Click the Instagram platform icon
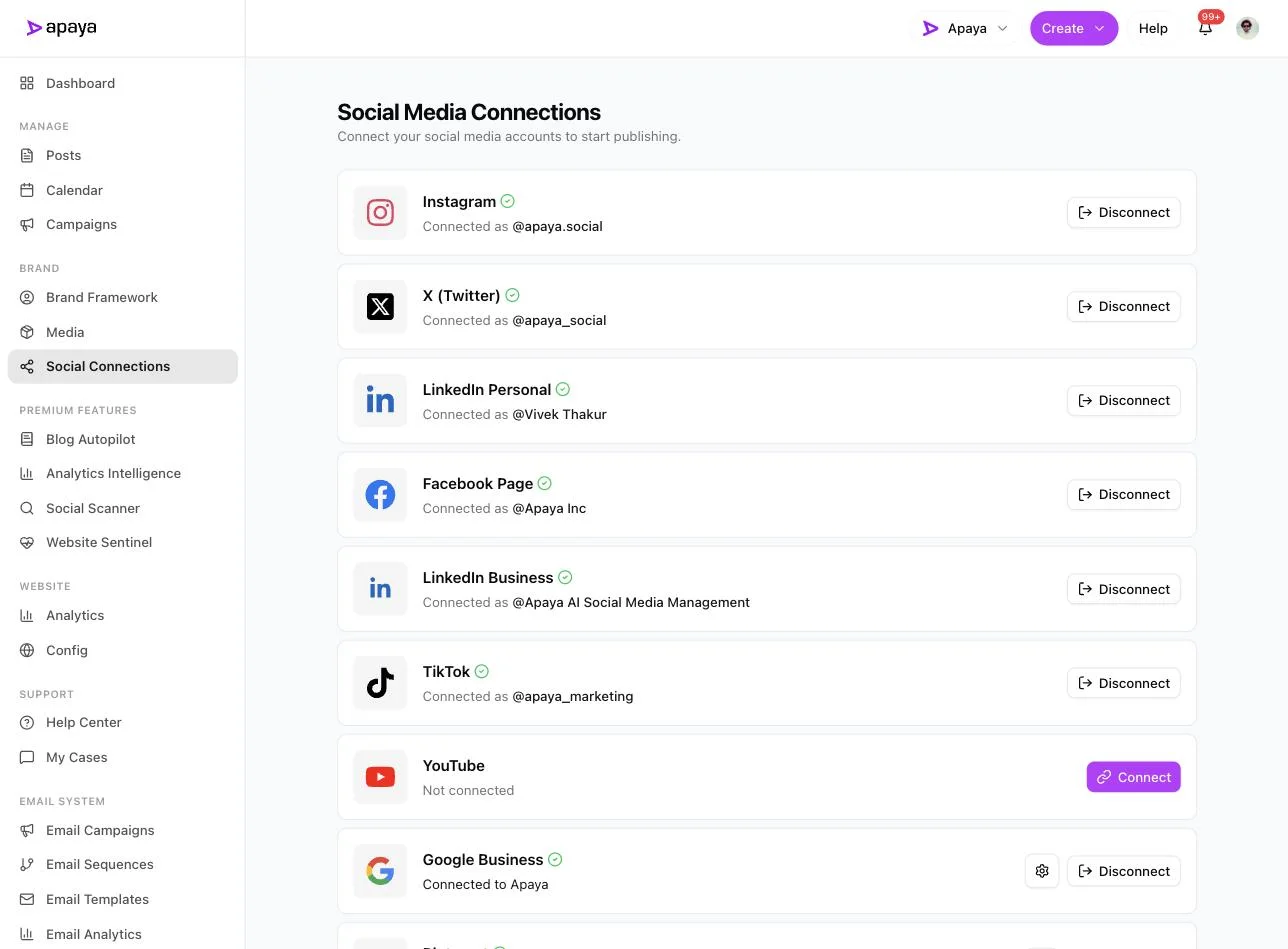Screen dimensions: 1288x949 click(x=380, y=212)
